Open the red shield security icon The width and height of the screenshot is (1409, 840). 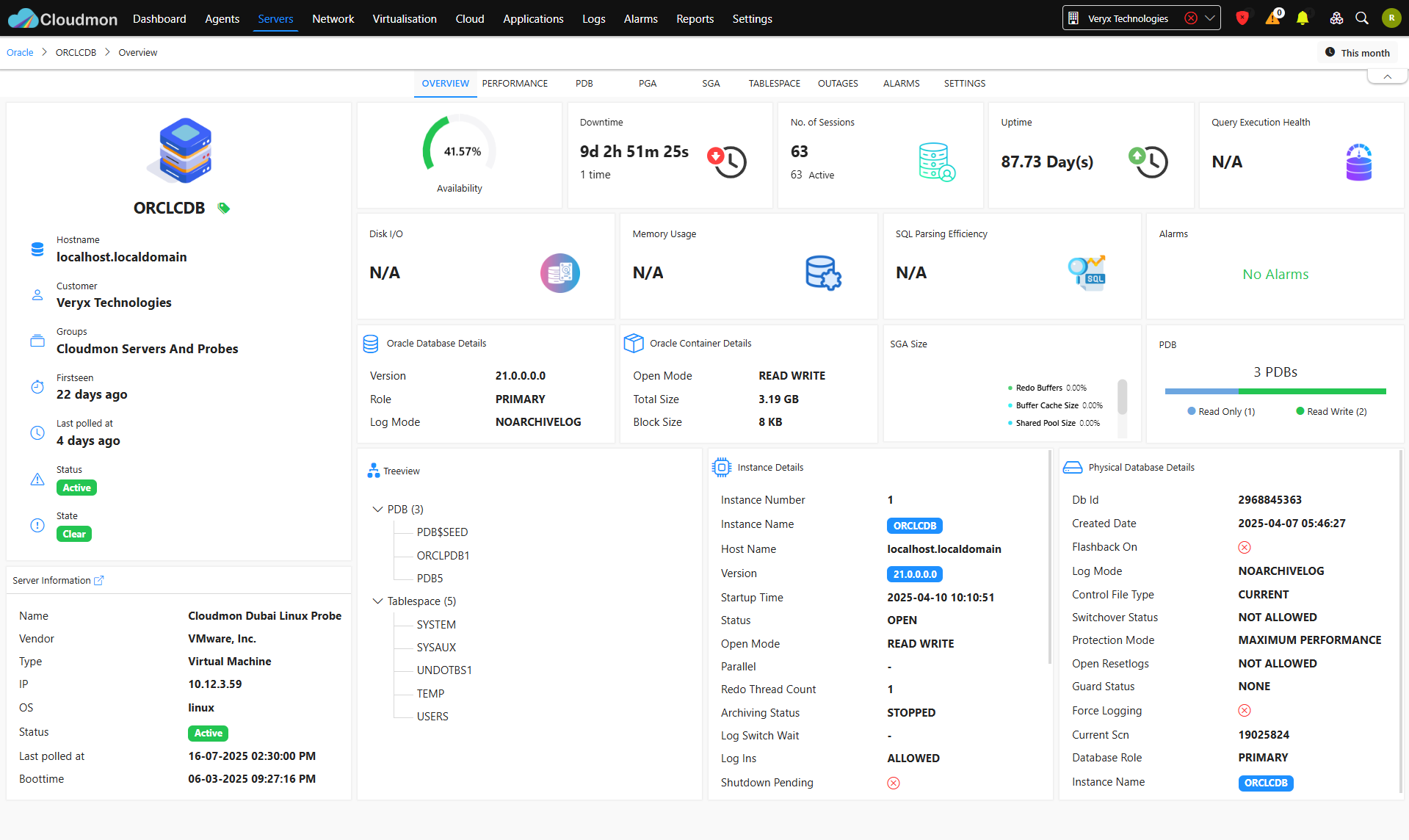point(1242,18)
